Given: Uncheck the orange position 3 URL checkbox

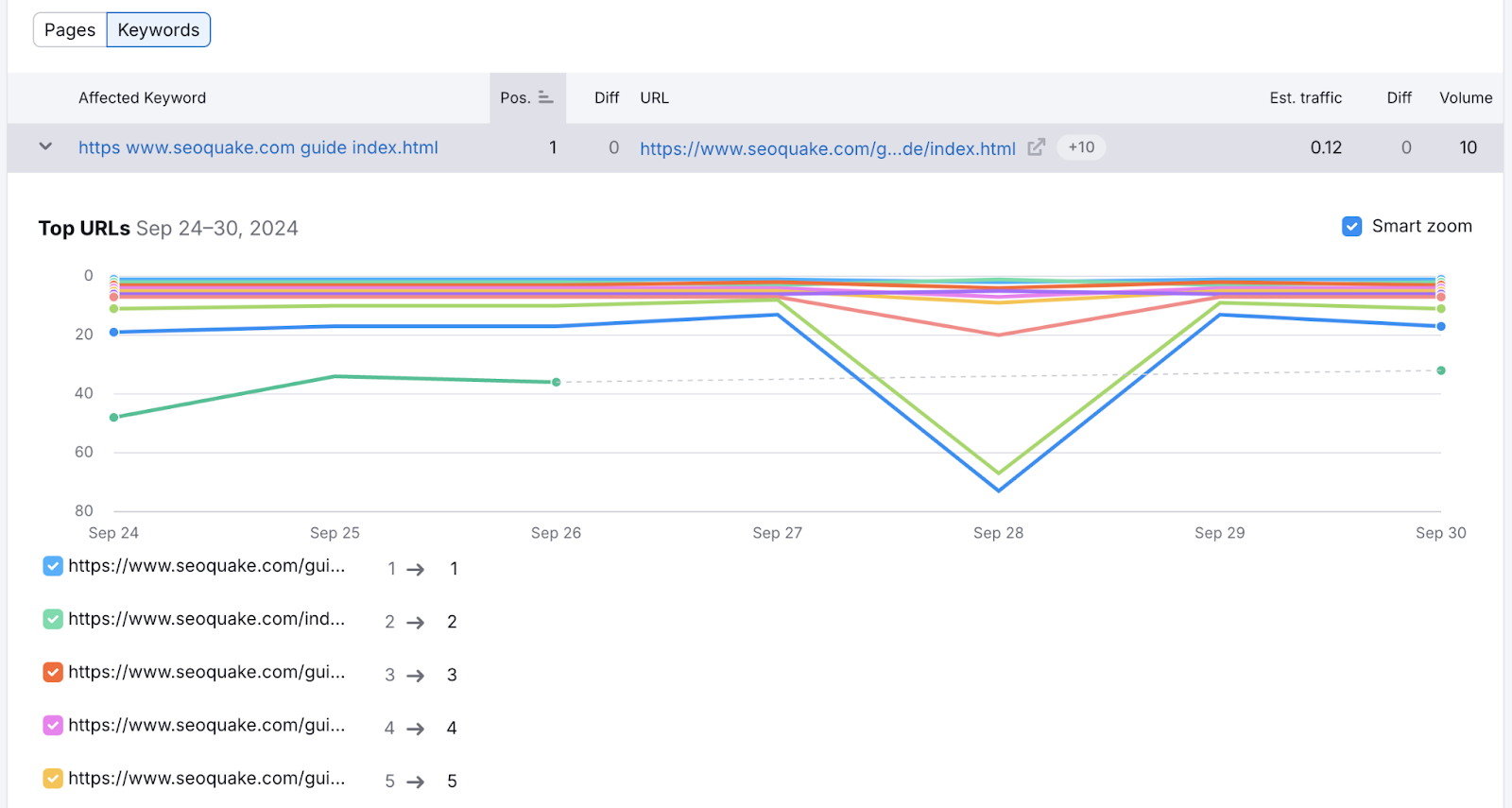Looking at the screenshot, I should coord(53,672).
